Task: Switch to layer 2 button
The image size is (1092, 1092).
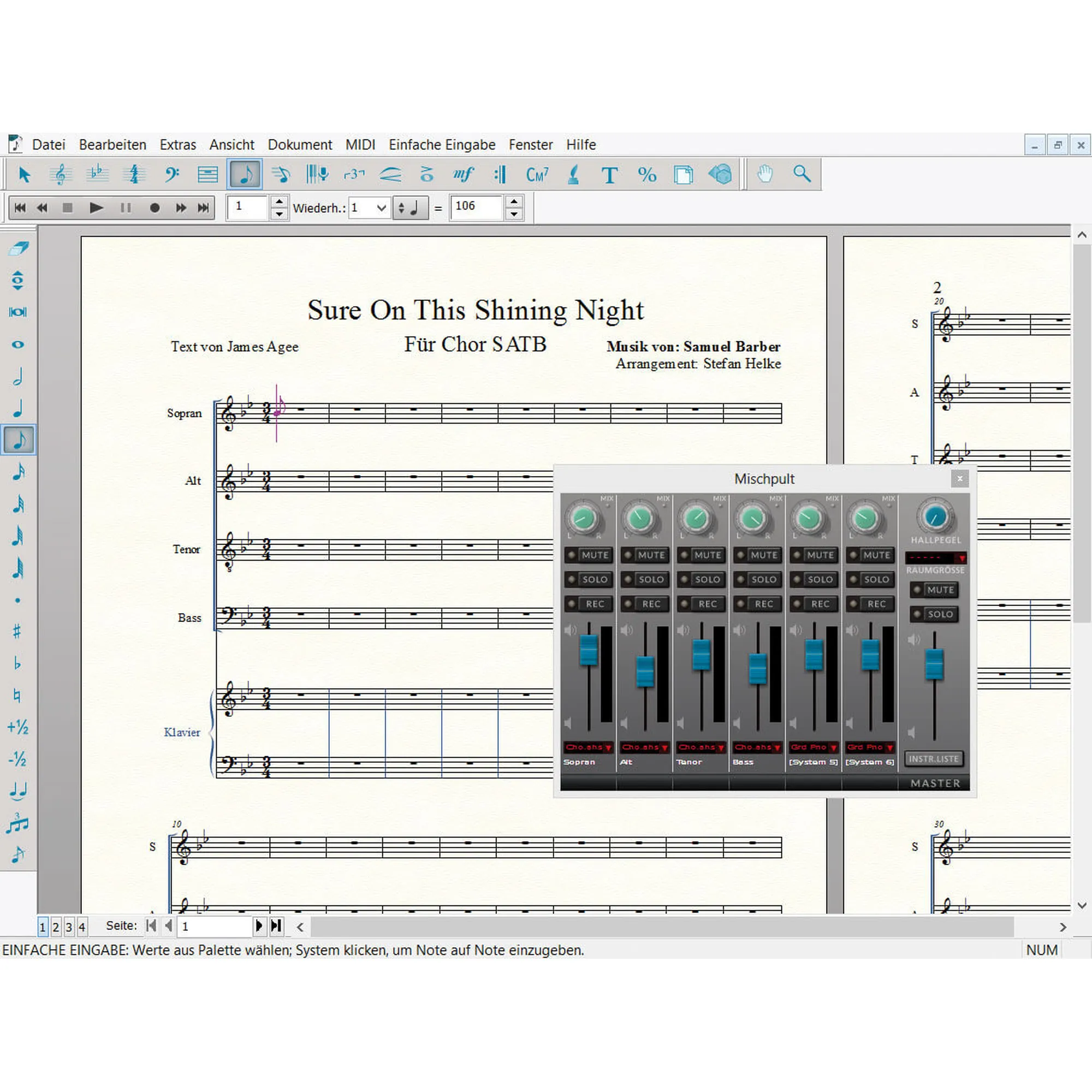Action: coord(56,927)
